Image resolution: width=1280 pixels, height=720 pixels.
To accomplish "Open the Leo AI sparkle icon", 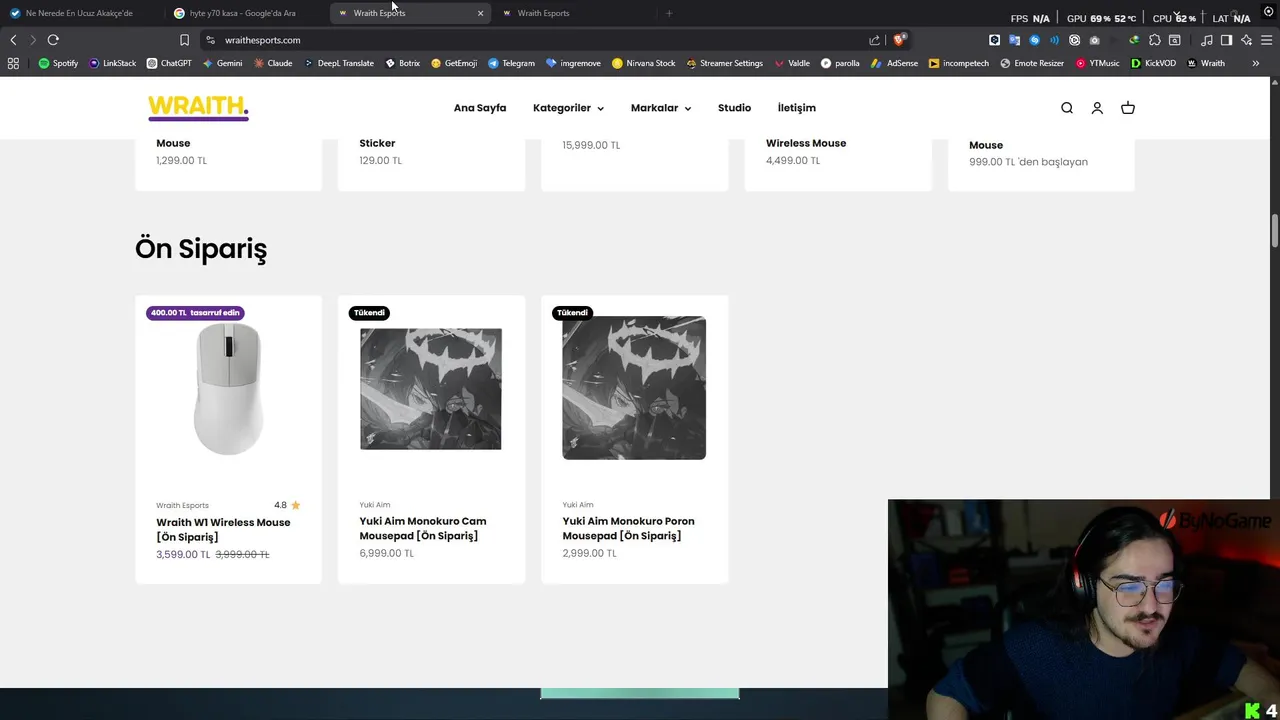I will pos(1246,40).
